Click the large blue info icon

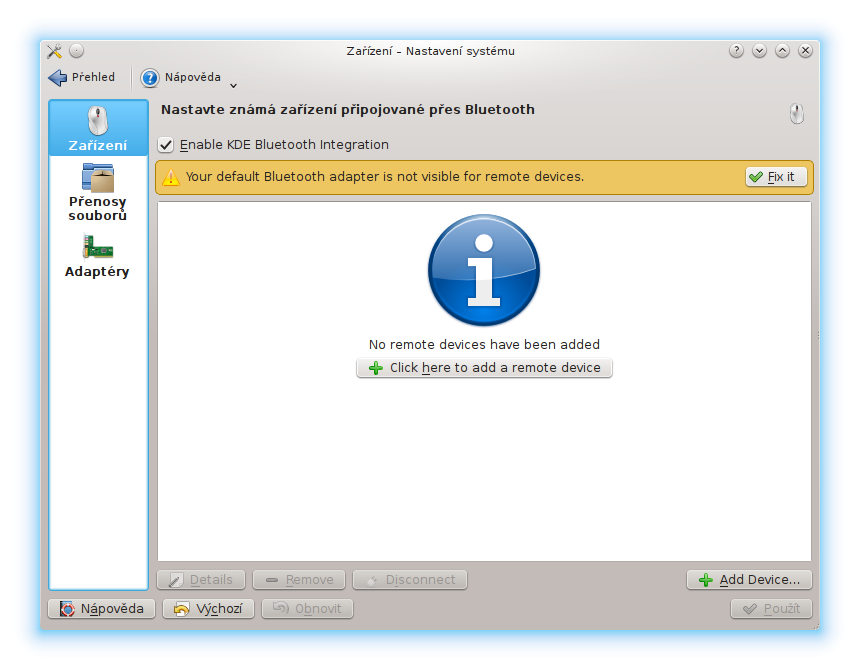coord(484,270)
